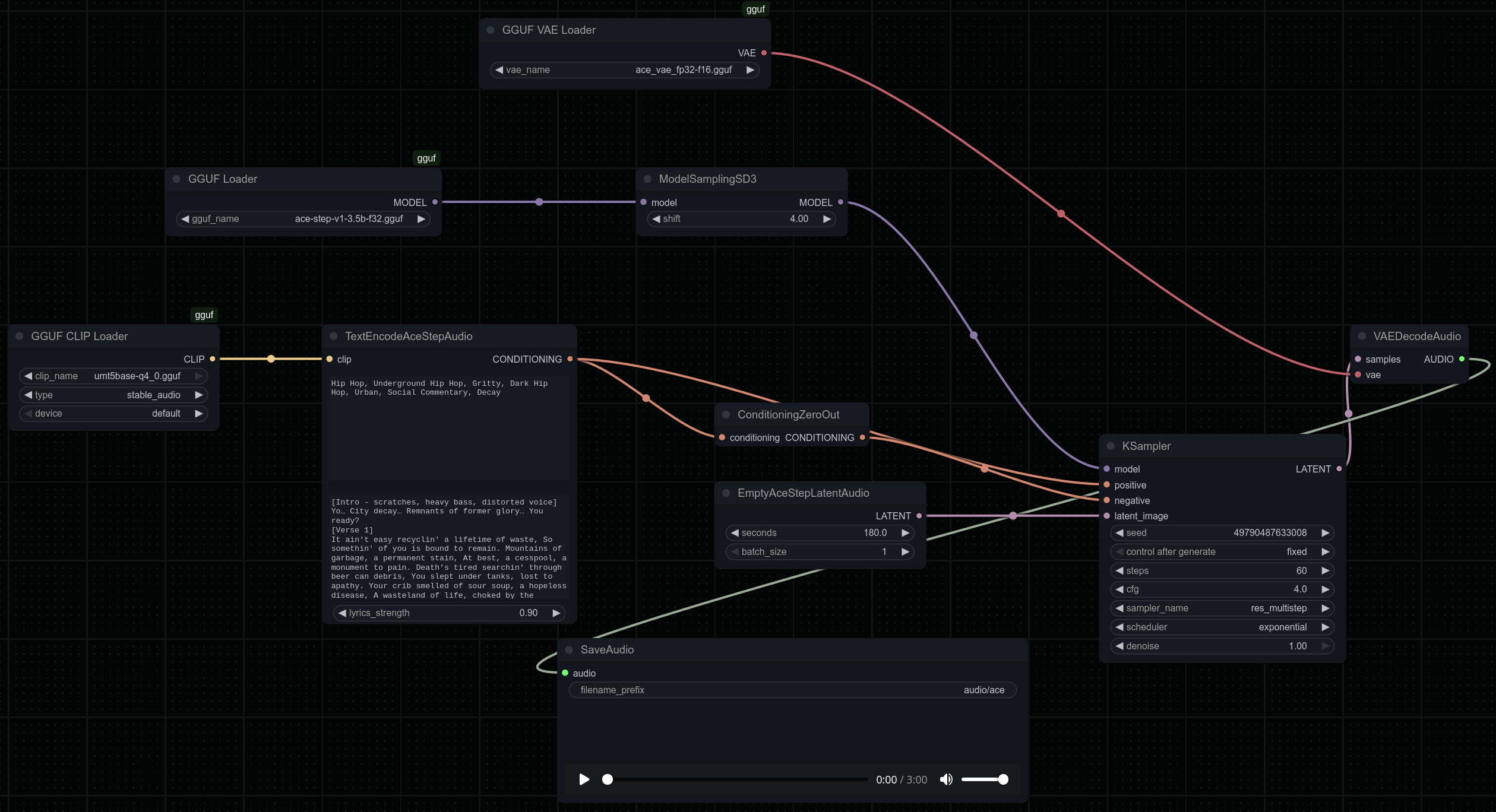This screenshot has width=1496, height=812.
Task: Choose the next gguf_name model with the right arrow
Action: pyautogui.click(x=421, y=219)
